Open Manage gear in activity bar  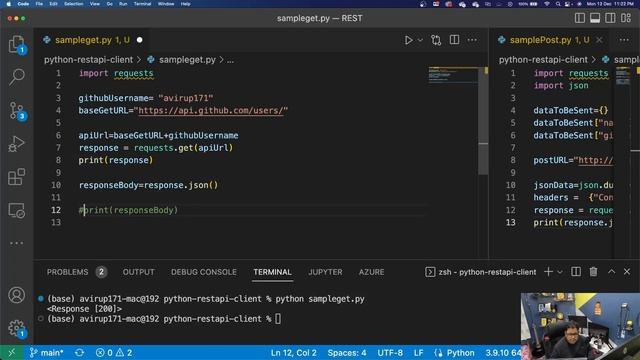coord(16,328)
